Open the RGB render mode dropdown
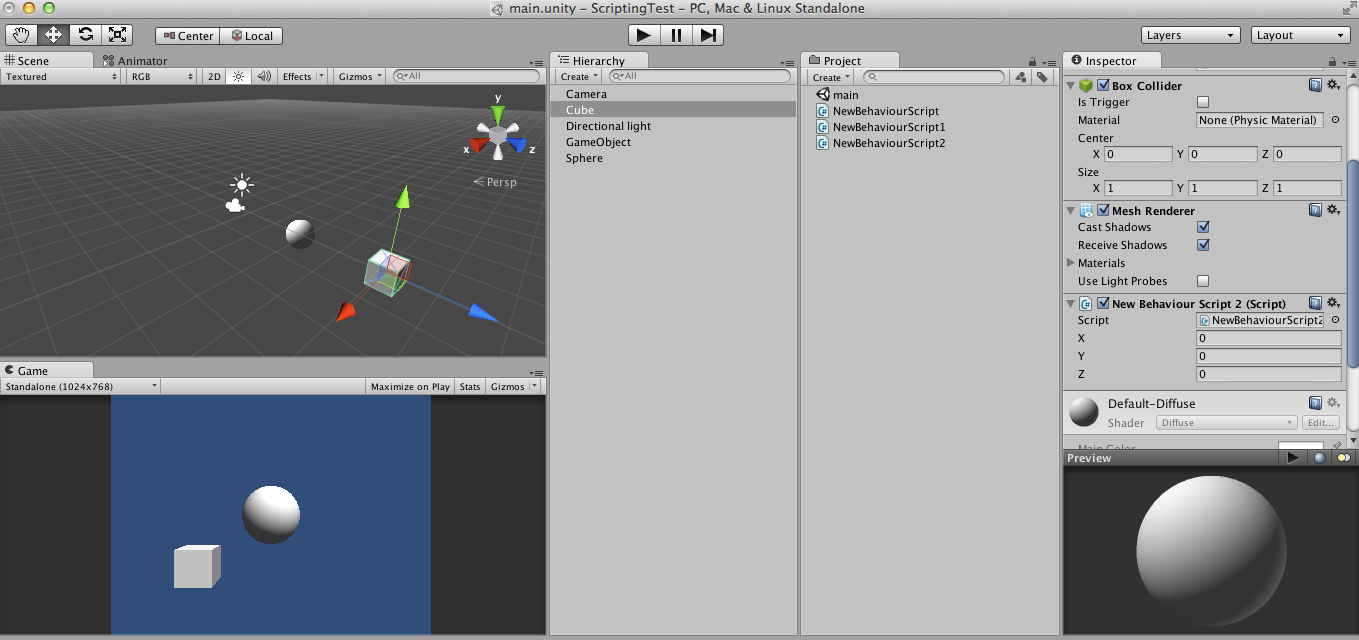1359x640 pixels. click(161, 76)
